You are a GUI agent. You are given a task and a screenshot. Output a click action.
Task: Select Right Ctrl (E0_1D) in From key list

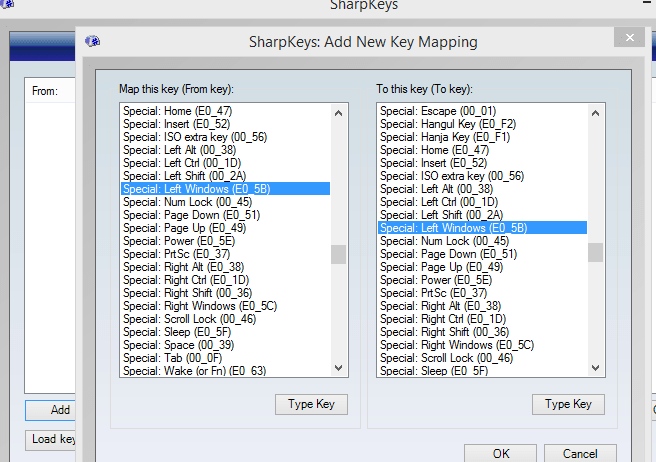[x=225, y=280]
